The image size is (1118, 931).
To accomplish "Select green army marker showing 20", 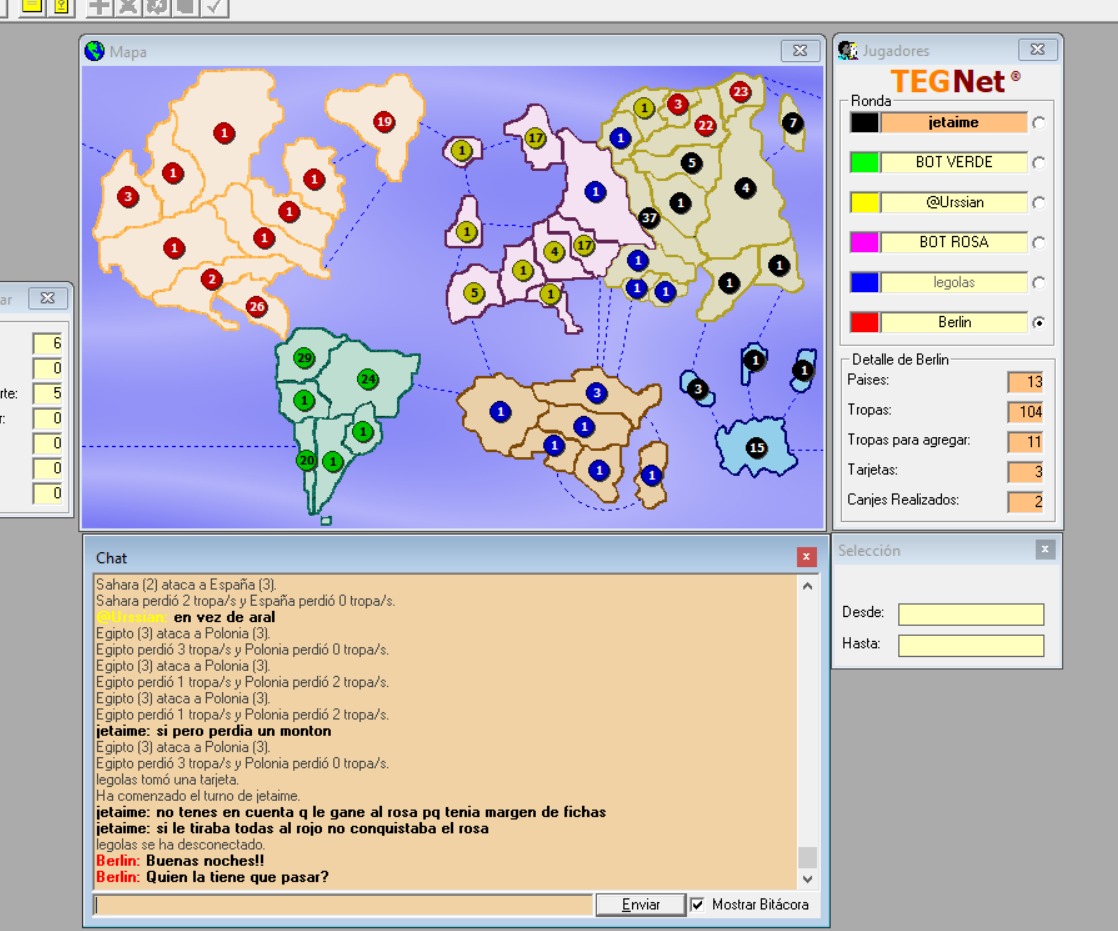I will click(x=307, y=461).
